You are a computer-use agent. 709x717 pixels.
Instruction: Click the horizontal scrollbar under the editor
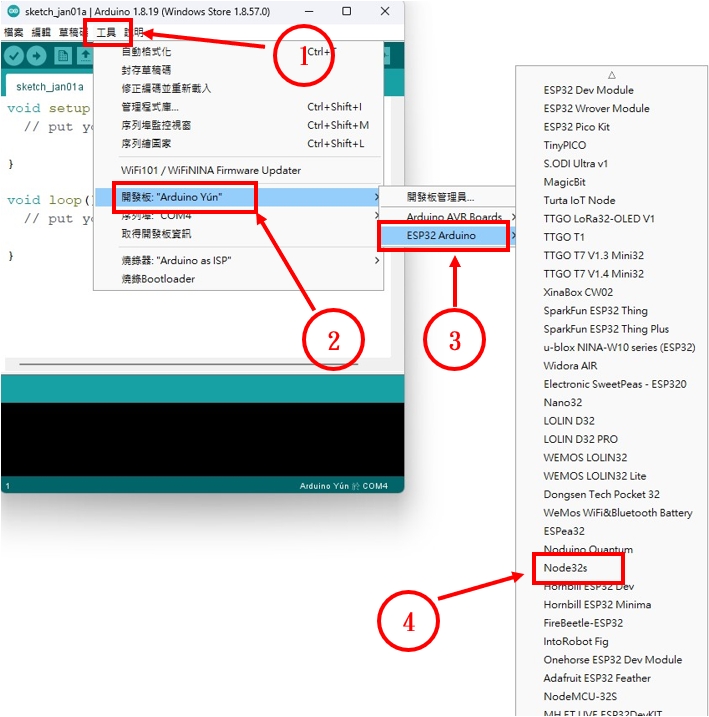(188, 364)
